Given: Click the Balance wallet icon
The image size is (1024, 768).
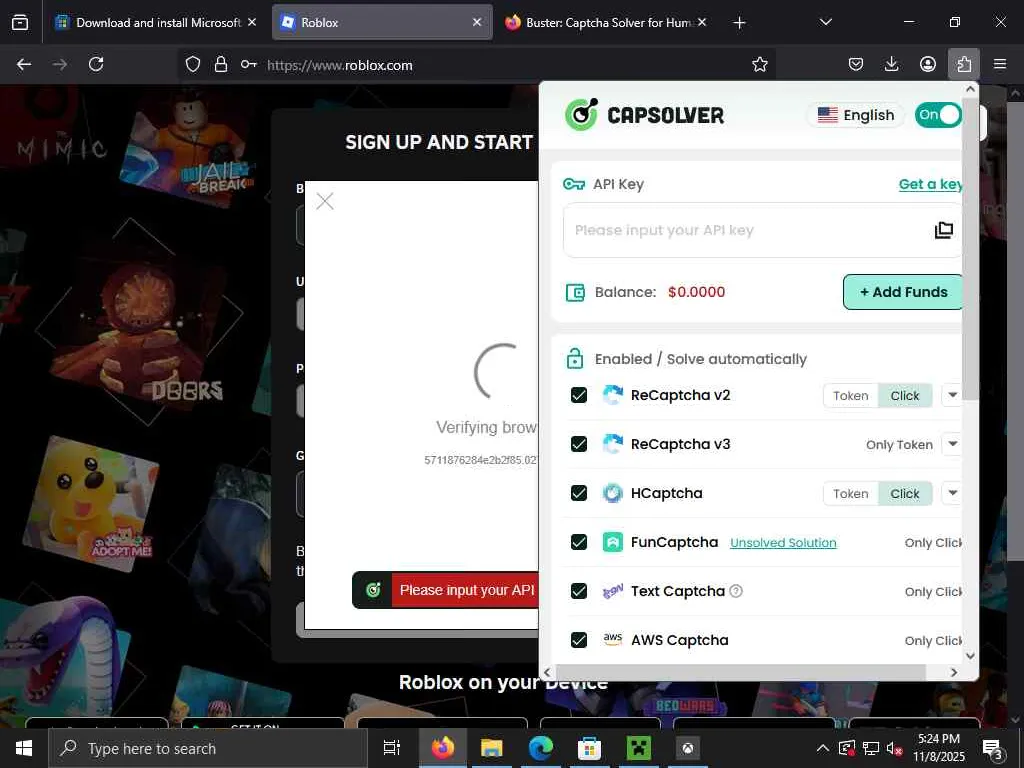Looking at the screenshot, I should [x=575, y=292].
